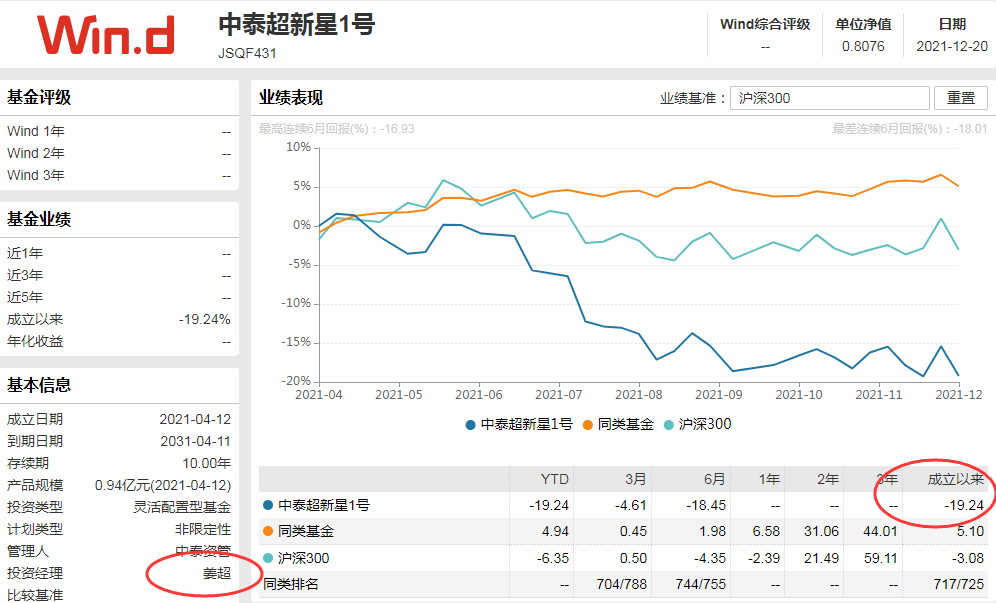Click the 2021-12 endpoint on the chart axis

click(x=959, y=395)
